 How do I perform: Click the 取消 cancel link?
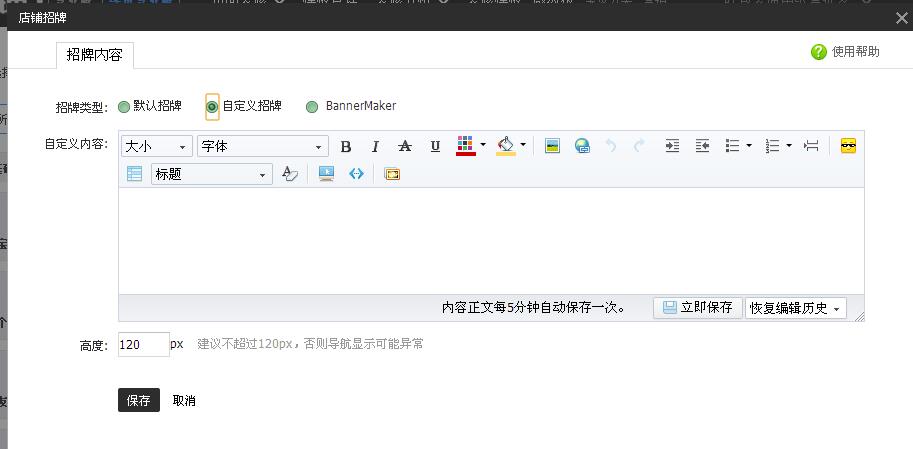click(184, 401)
